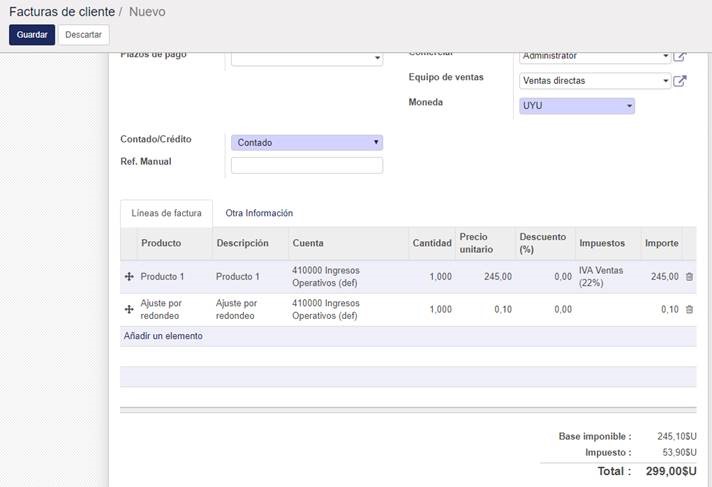The width and height of the screenshot is (712, 487).
Task: Grab the move handle of Producto 1 row
Action: [x=129, y=277]
